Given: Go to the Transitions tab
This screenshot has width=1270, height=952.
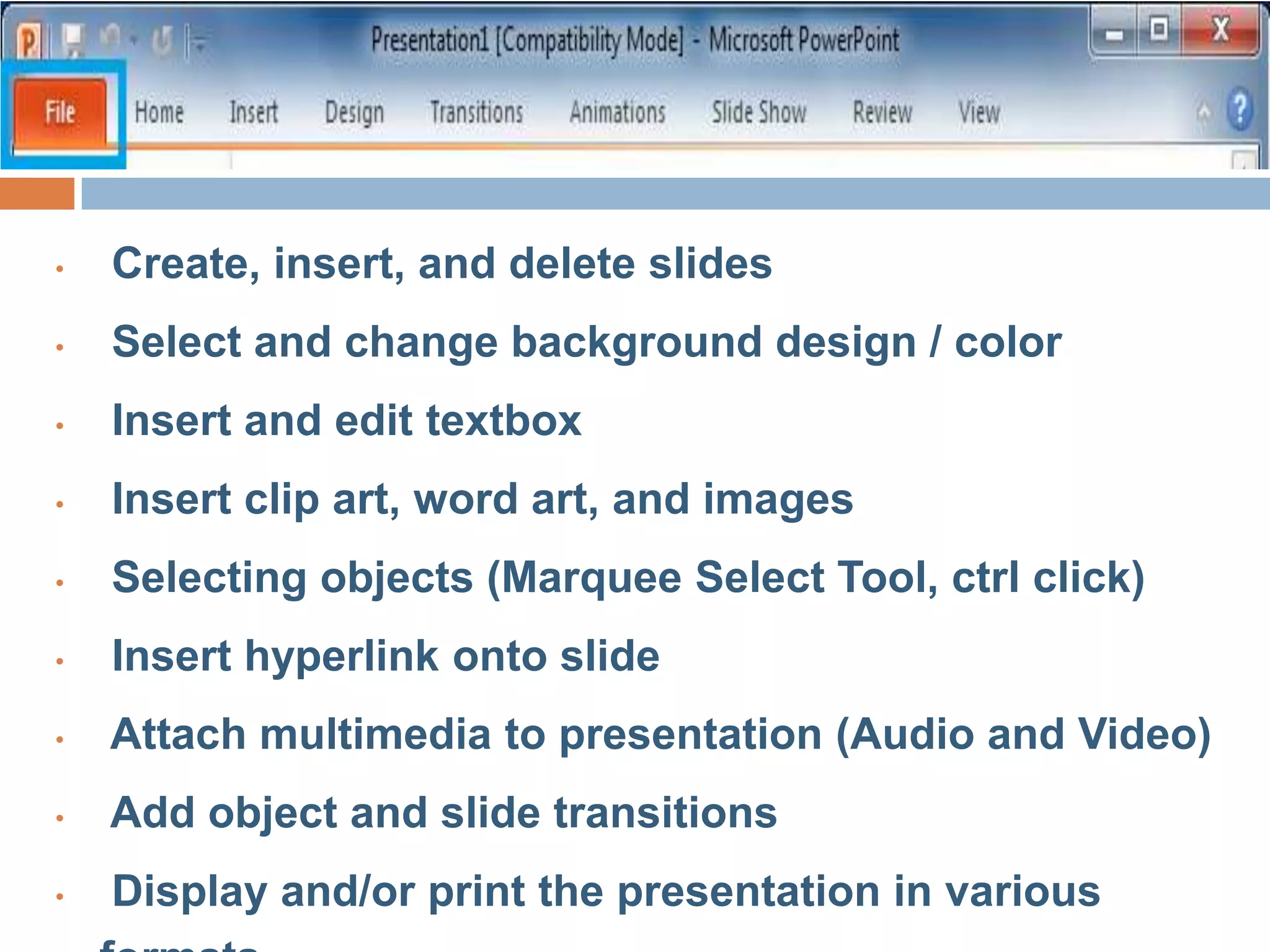Looking at the screenshot, I should point(477,113).
